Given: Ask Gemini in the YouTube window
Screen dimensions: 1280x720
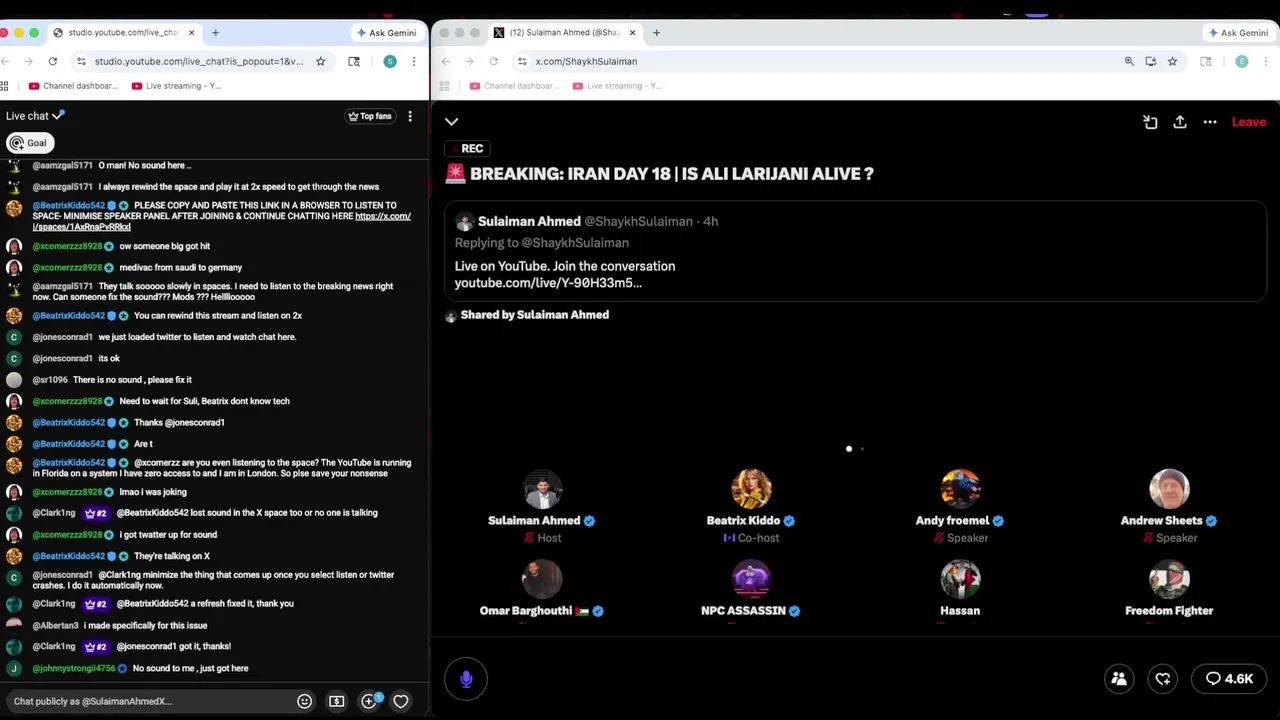Looking at the screenshot, I should [386, 33].
